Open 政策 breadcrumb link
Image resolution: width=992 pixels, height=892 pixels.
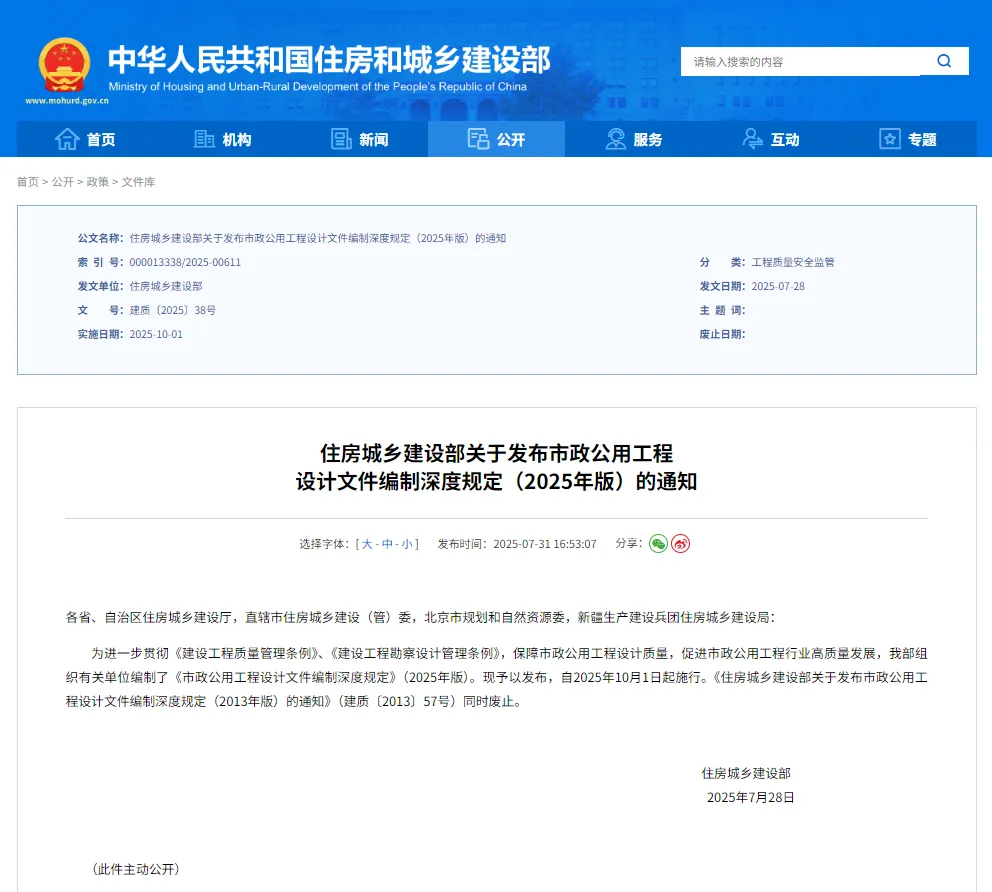pos(97,182)
